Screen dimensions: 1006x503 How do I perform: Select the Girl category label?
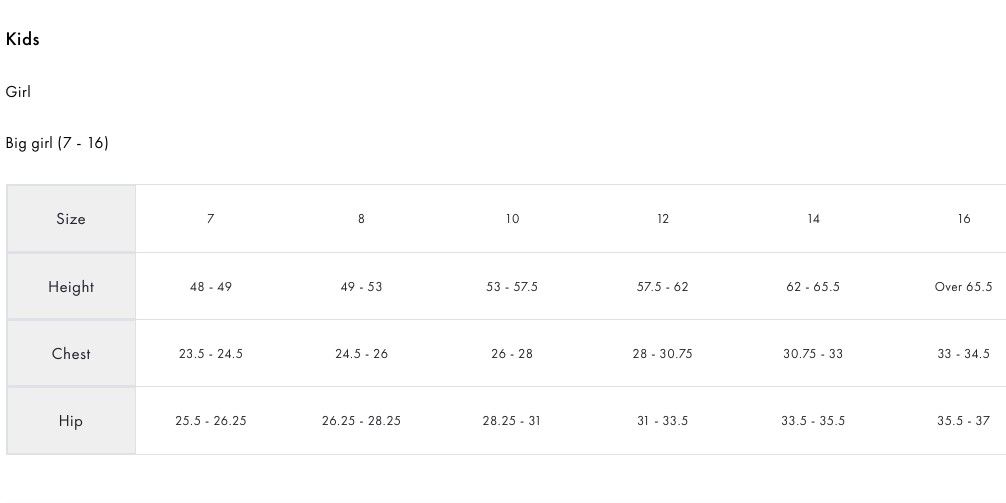[x=18, y=92]
